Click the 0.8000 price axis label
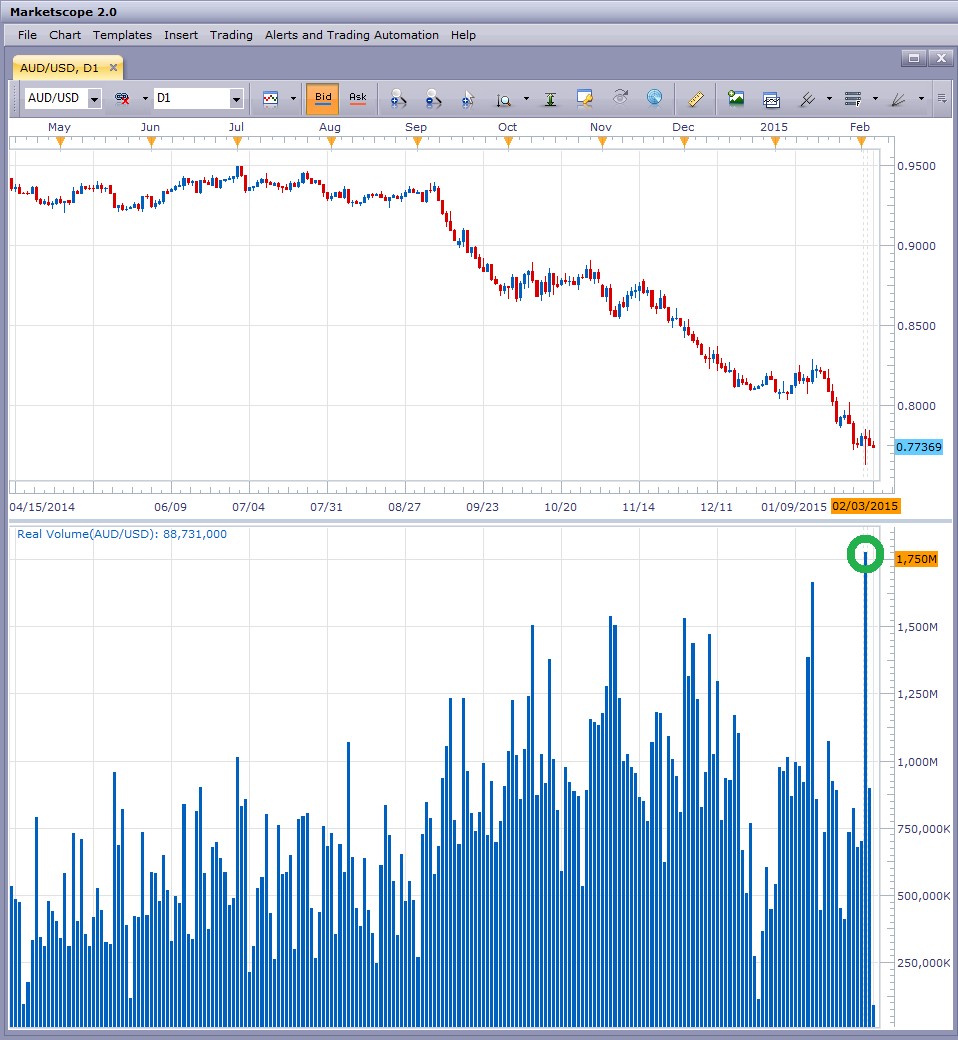 tap(916, 406)
